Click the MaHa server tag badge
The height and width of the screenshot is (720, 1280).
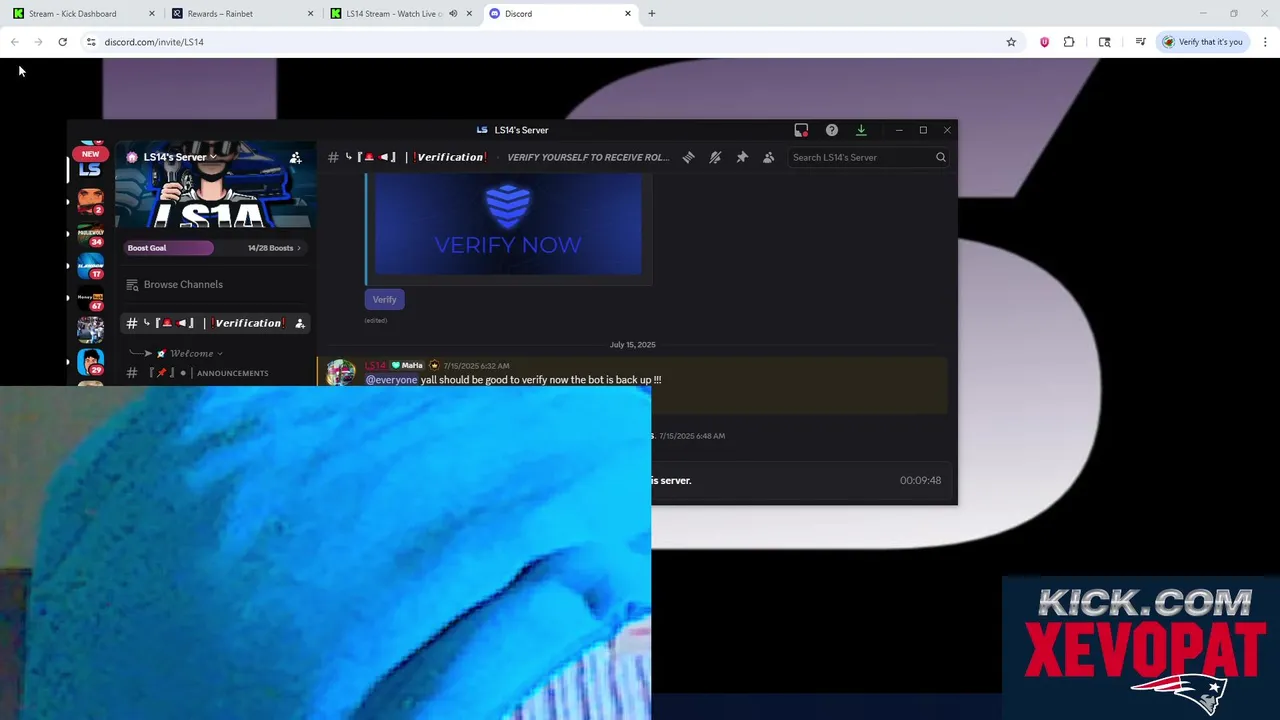(x=407, y=365)
